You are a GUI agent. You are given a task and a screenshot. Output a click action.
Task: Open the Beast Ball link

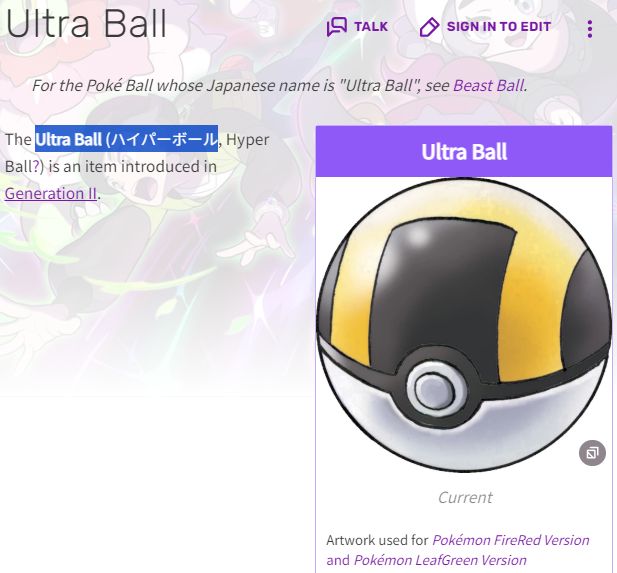pos(489,85)
